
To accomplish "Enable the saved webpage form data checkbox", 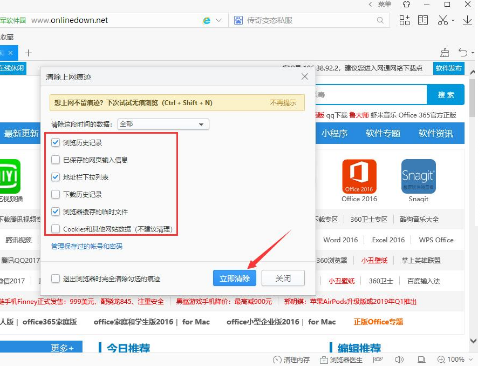I will point(55,160).
